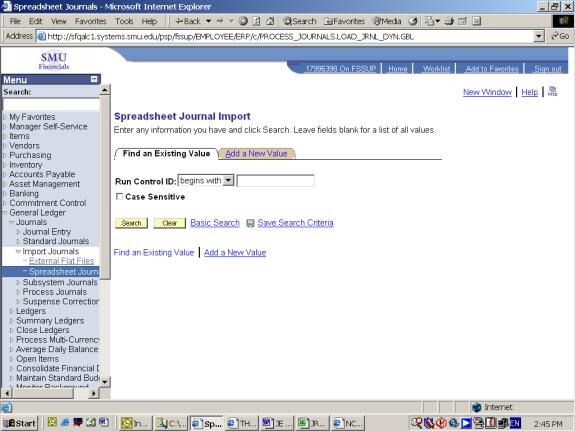The height and width of the screenshot is (432, 575).
Task: Click the IE toolbar Home icon
Action: [270, 21]
